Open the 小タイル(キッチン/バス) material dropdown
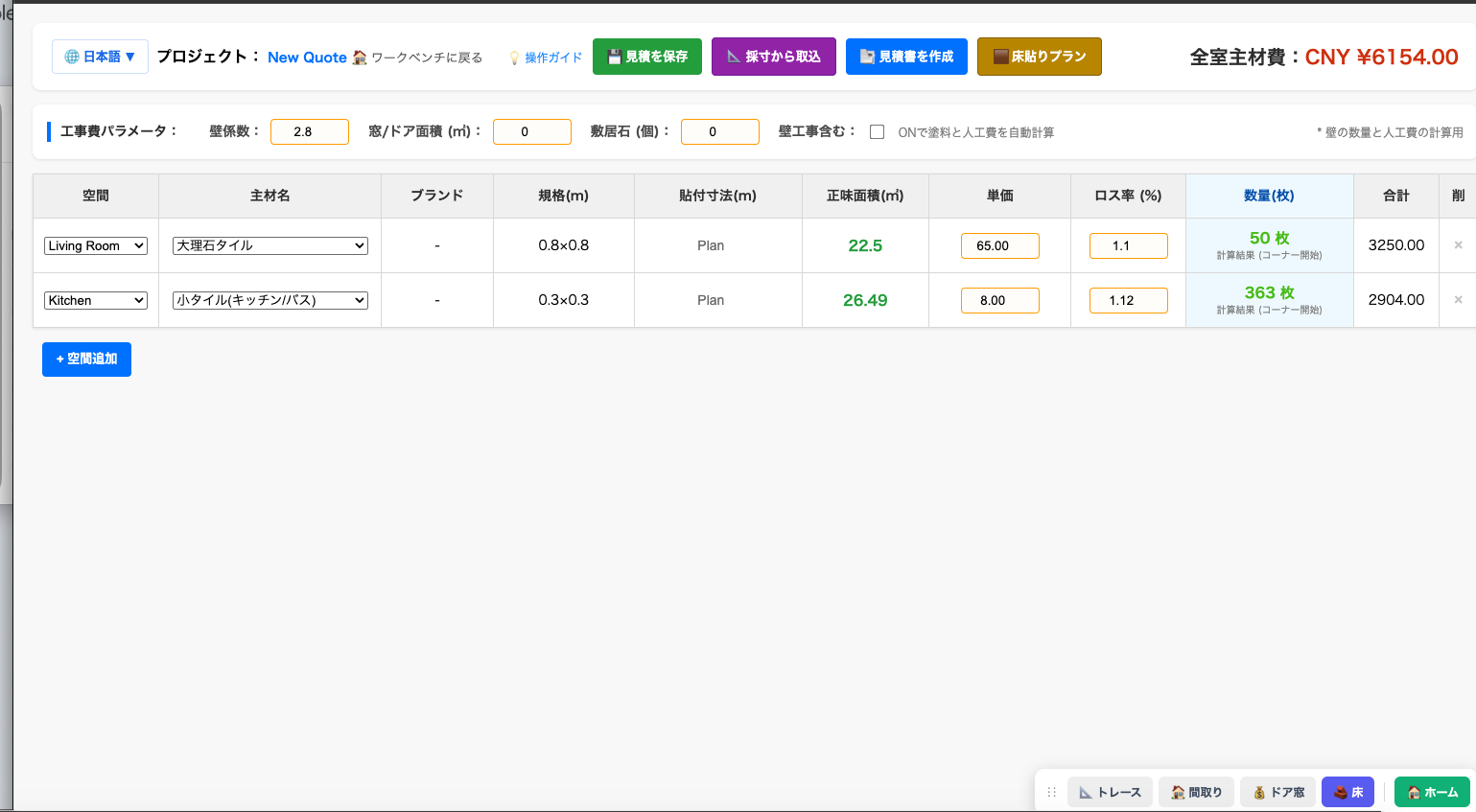Viewport: 1476px width, 812px height. pyautogui.click(x=270, y=300)
